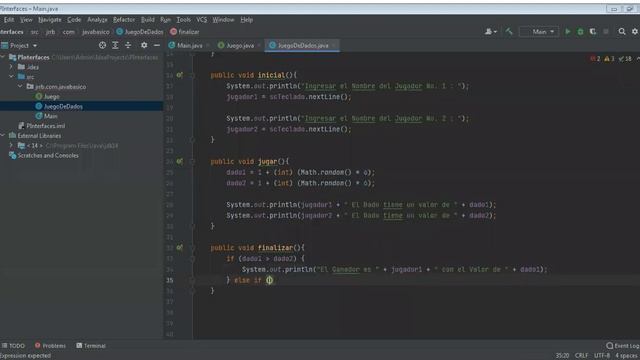Image resolution: width=640 pixels, height=360 pixels.
Task: Click finalizar breadcrumb in navigation bar
Action: (184, 32)
